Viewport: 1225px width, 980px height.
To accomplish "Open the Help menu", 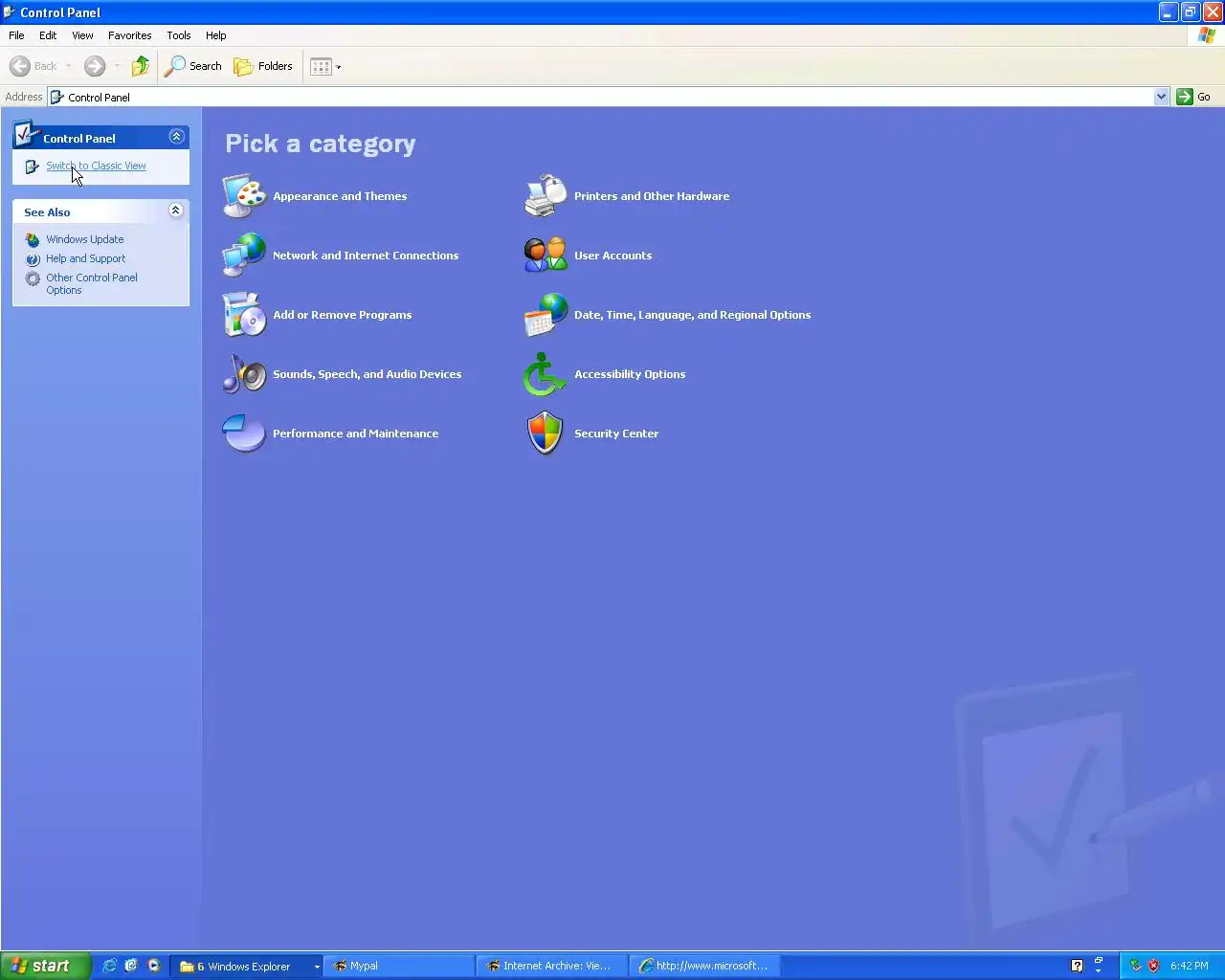I will click(x=215, y=35).
